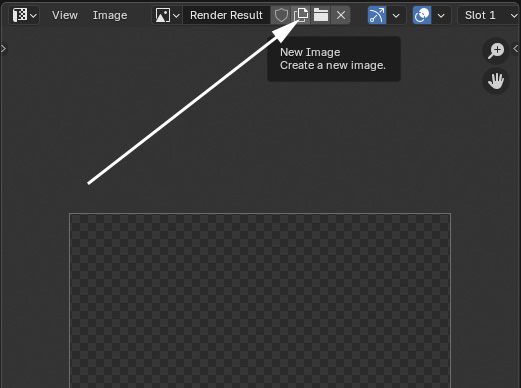Click the Render Result name field
This screenshot has width=521, height=388.
(226, 15)
